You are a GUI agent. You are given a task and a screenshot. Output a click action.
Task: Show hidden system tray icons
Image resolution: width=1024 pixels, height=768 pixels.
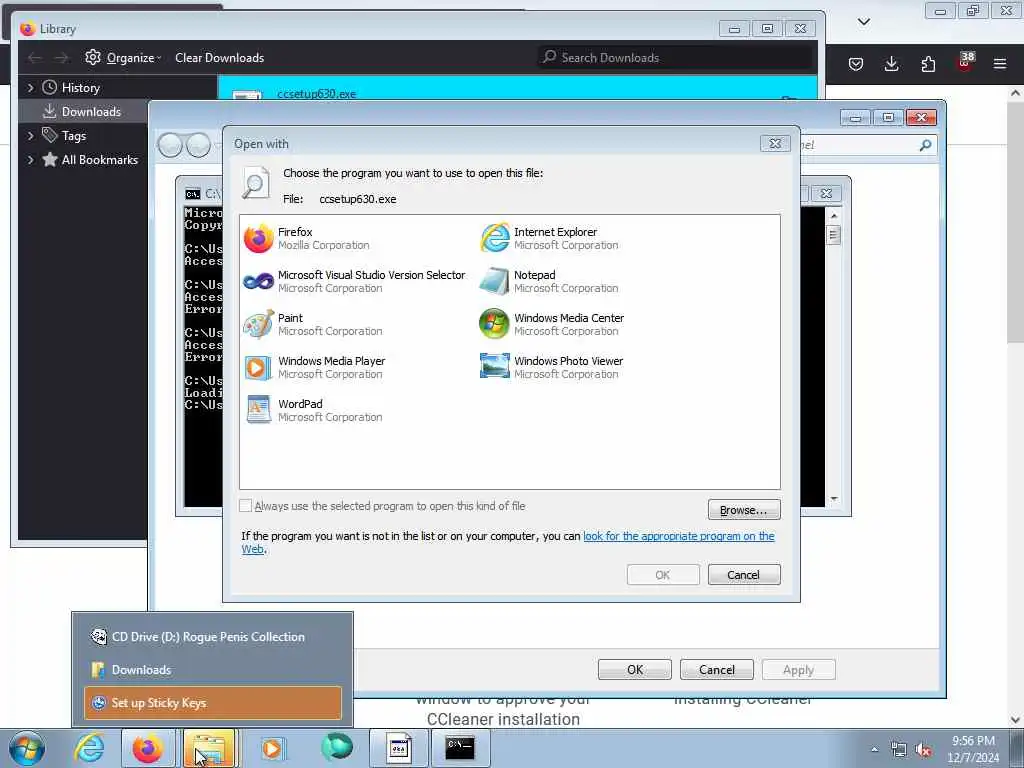[874, 749]
